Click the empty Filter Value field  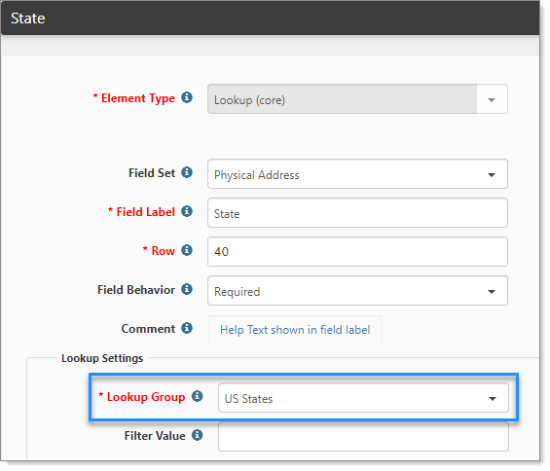click(x=363, y=437)
